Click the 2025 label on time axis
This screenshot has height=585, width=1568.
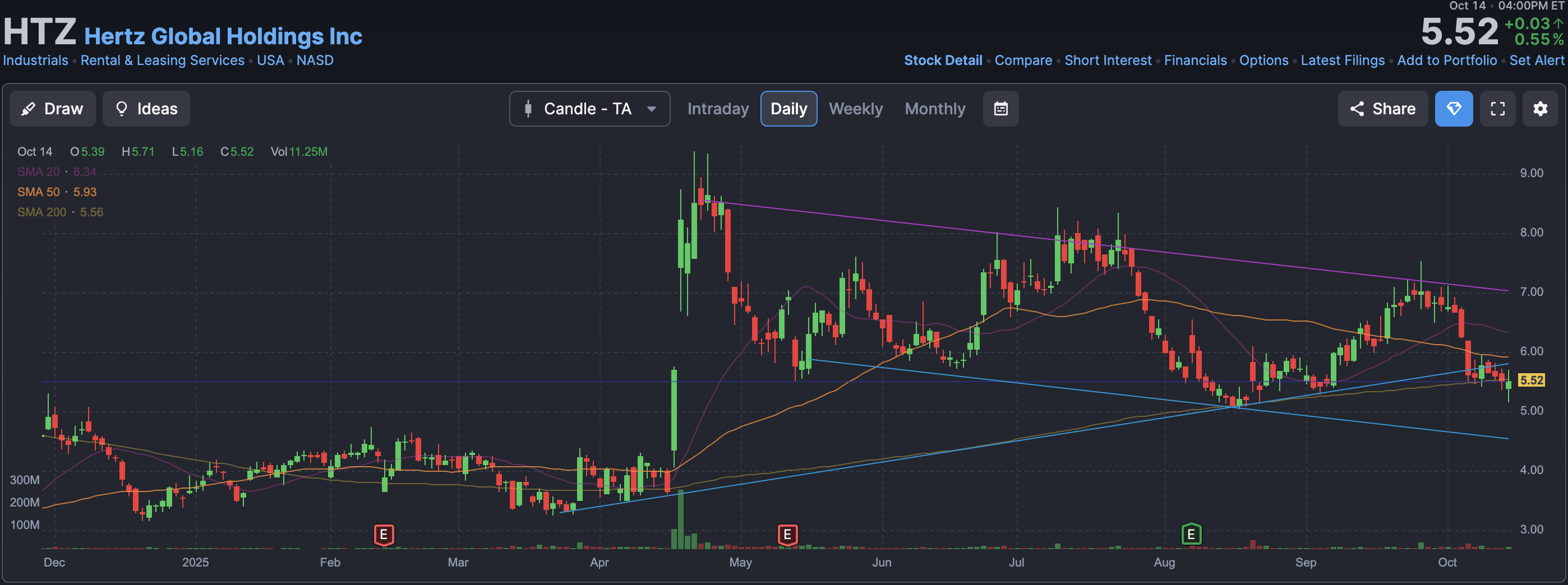coord(195,563)
